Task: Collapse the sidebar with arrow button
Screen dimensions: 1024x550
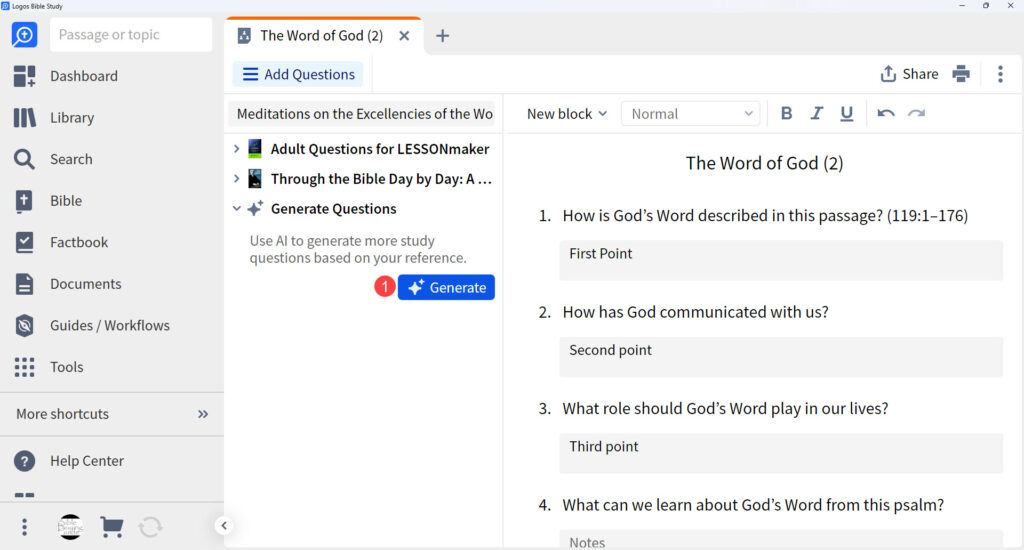Action: pos(224,525)
